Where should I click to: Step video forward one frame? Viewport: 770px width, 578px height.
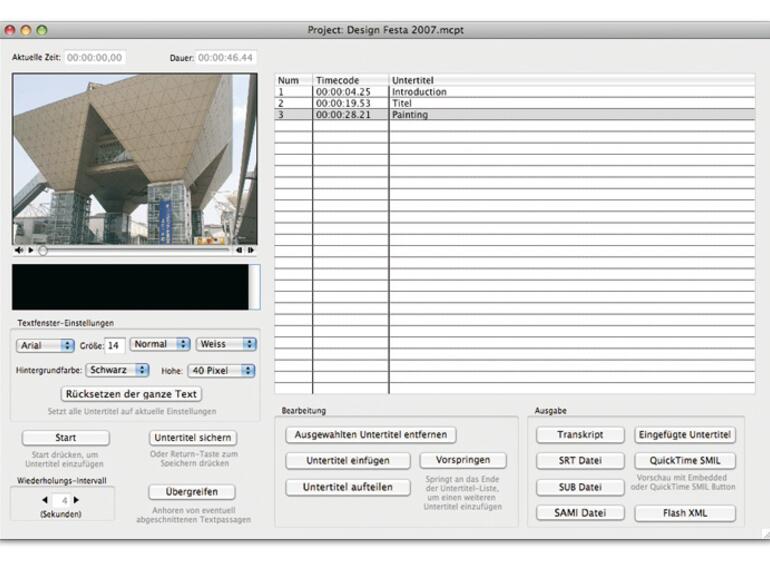(251, 250)
